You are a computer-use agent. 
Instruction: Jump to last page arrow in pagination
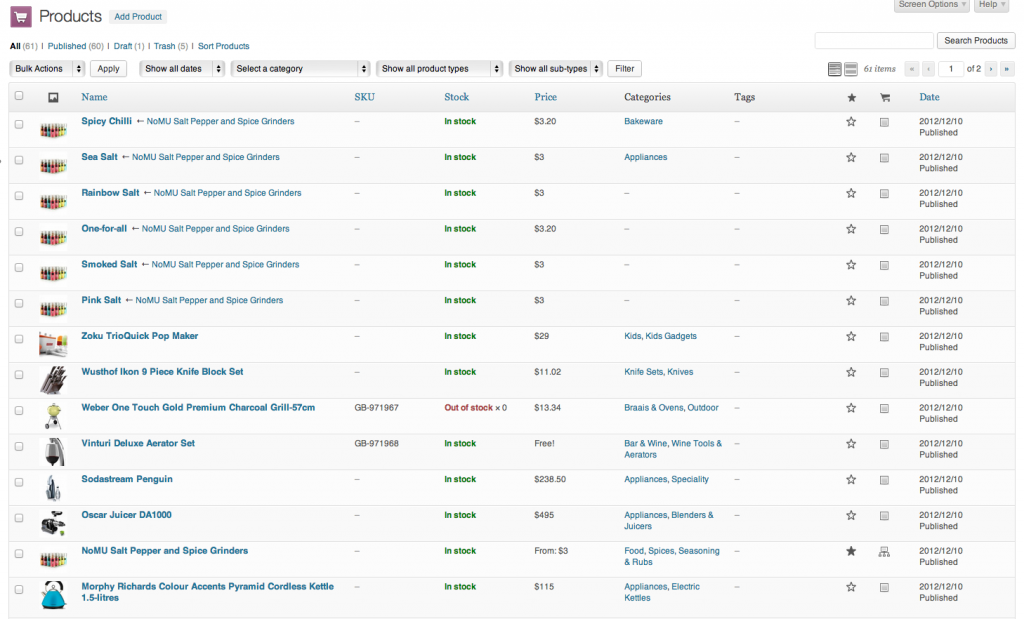pyautogui.click(x=1007, y=69)
